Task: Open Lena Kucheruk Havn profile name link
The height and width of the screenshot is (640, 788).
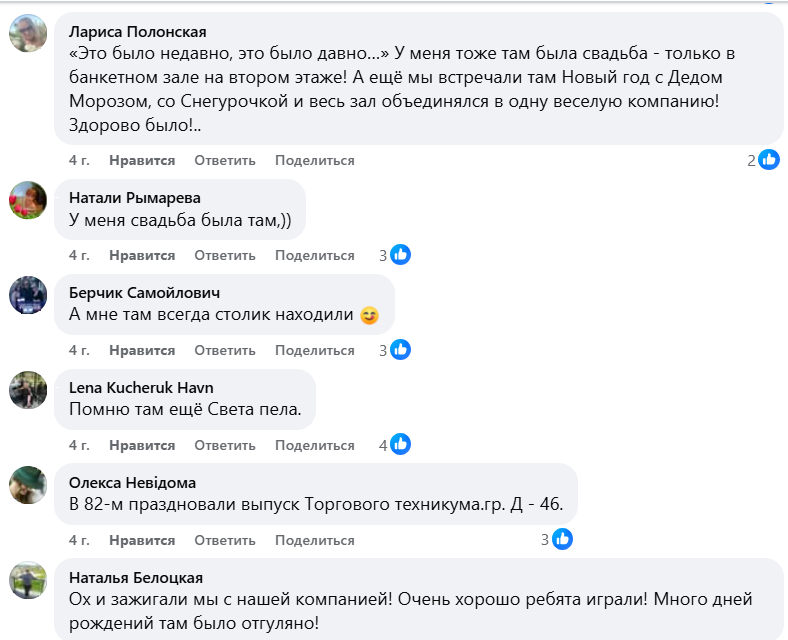Action: 141,388
